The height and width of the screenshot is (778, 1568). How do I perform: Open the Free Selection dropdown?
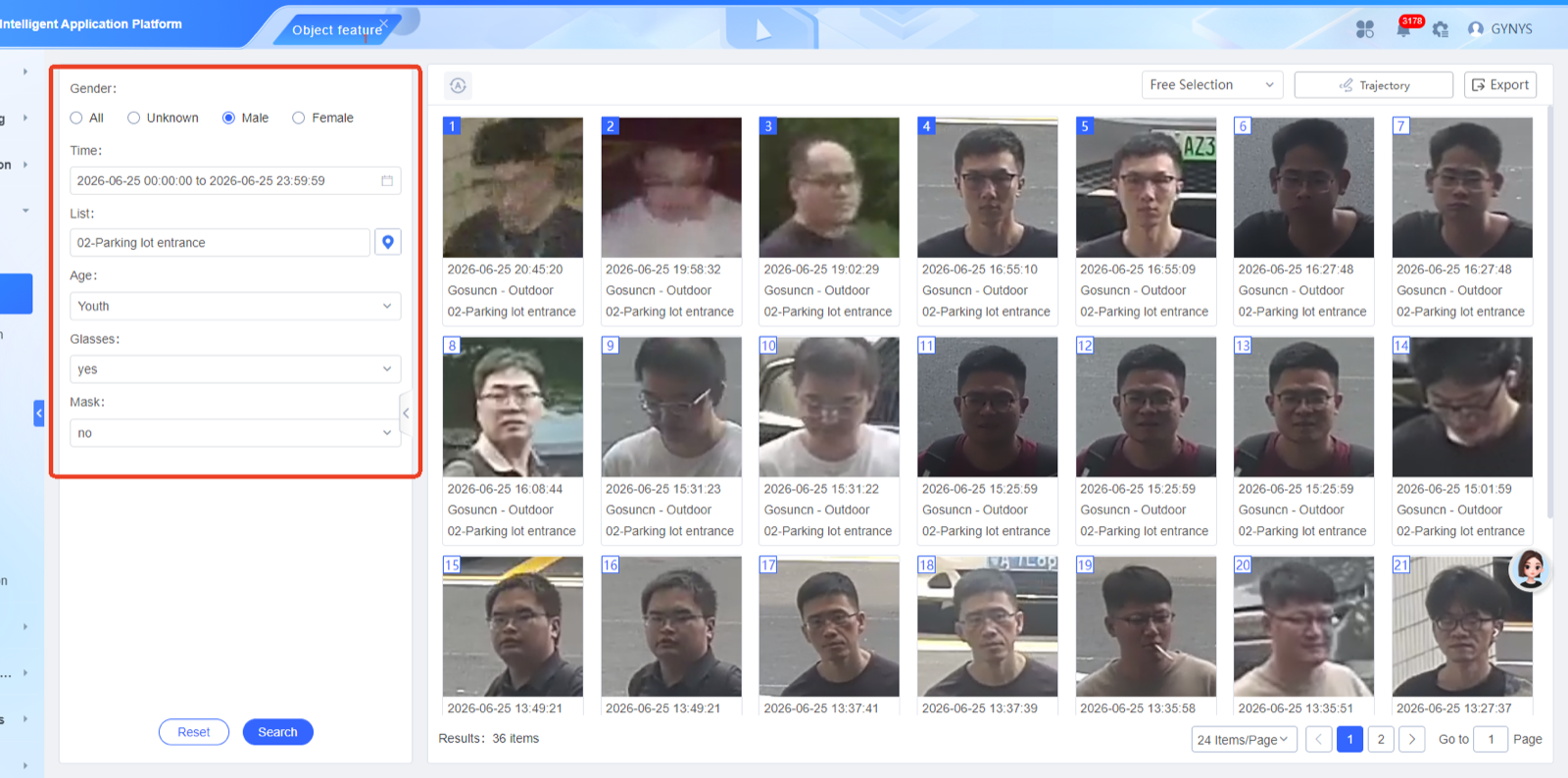[1212, 85]
